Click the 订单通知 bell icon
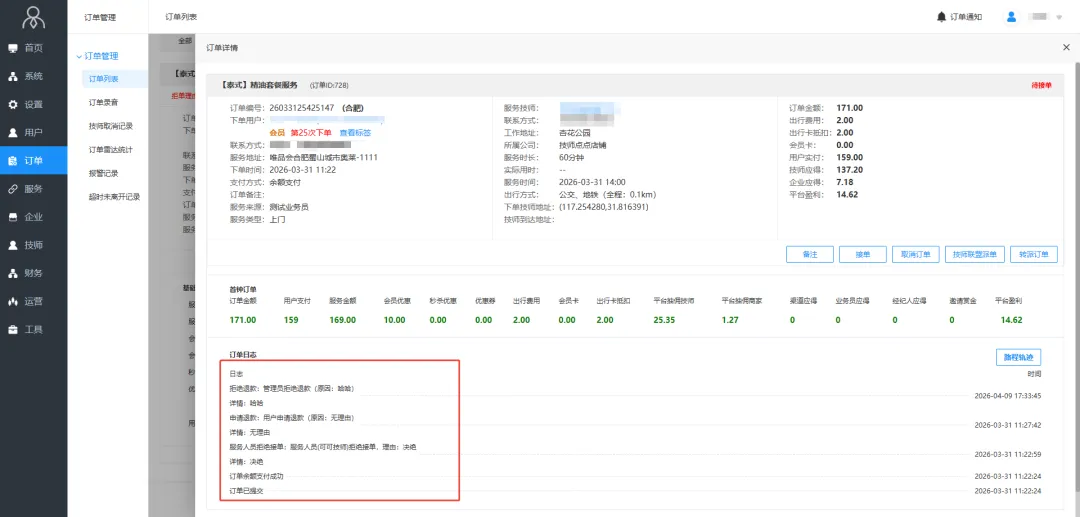The height and width of the screenshot is (517, 1080). (941, 17)
